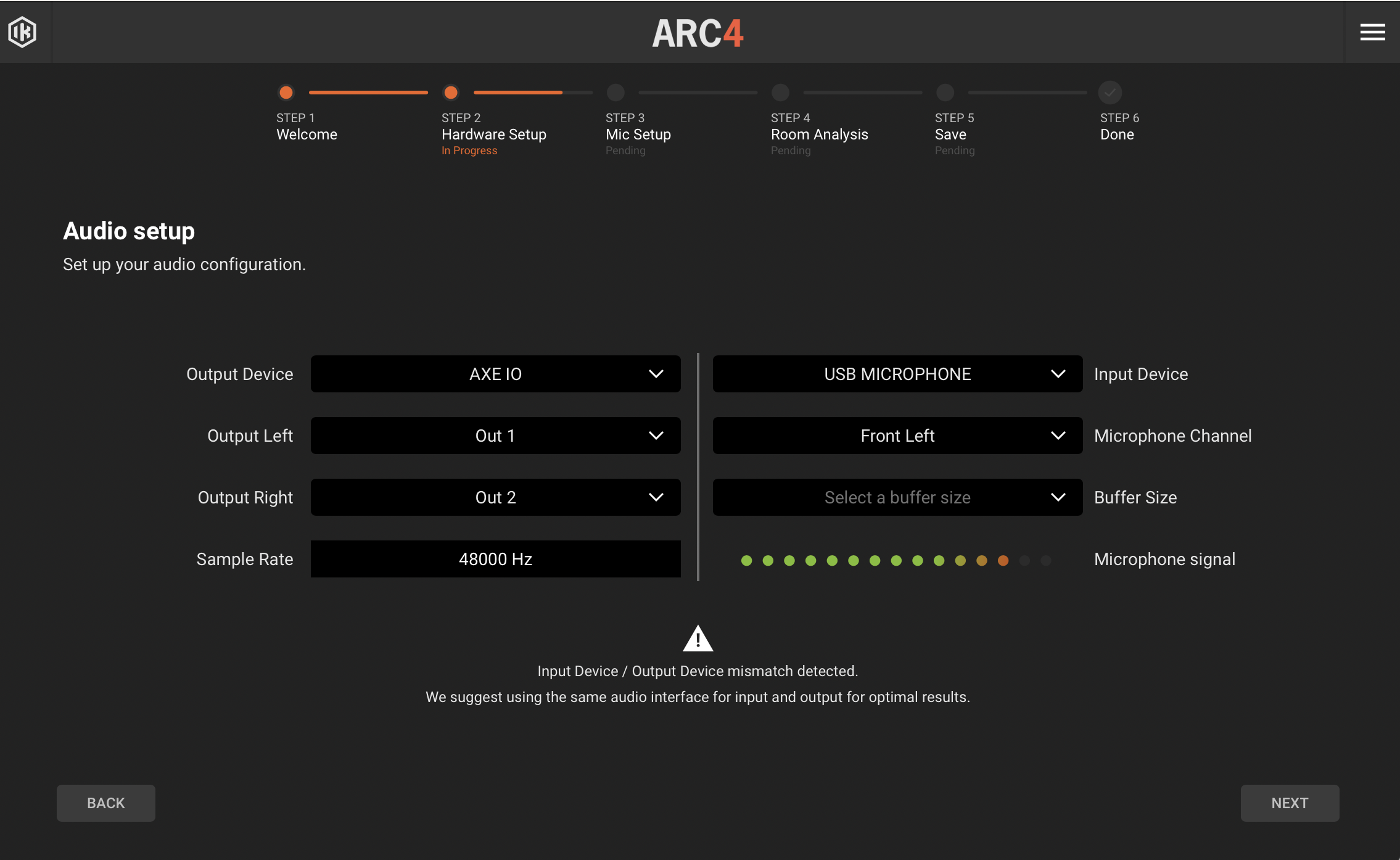The image size is (1400, 860).
Task: Click the progress bar between Step 1 and Step 2
Action: [x=368, y=93]
